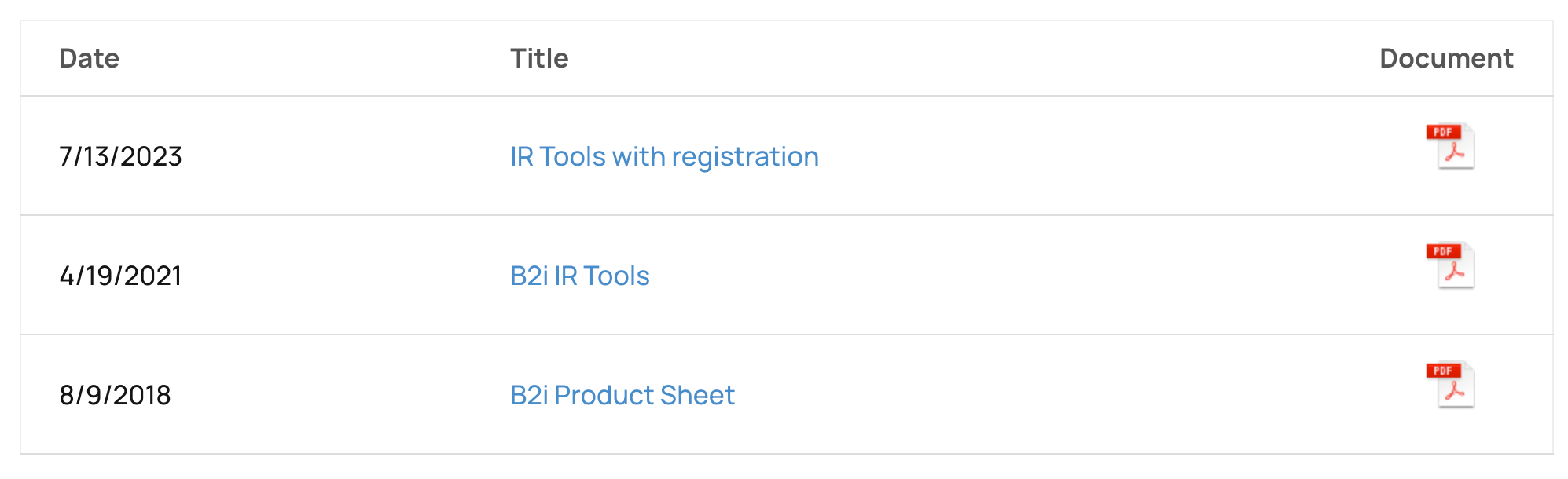Click the date 8/9/2018

tap(116, 395)
